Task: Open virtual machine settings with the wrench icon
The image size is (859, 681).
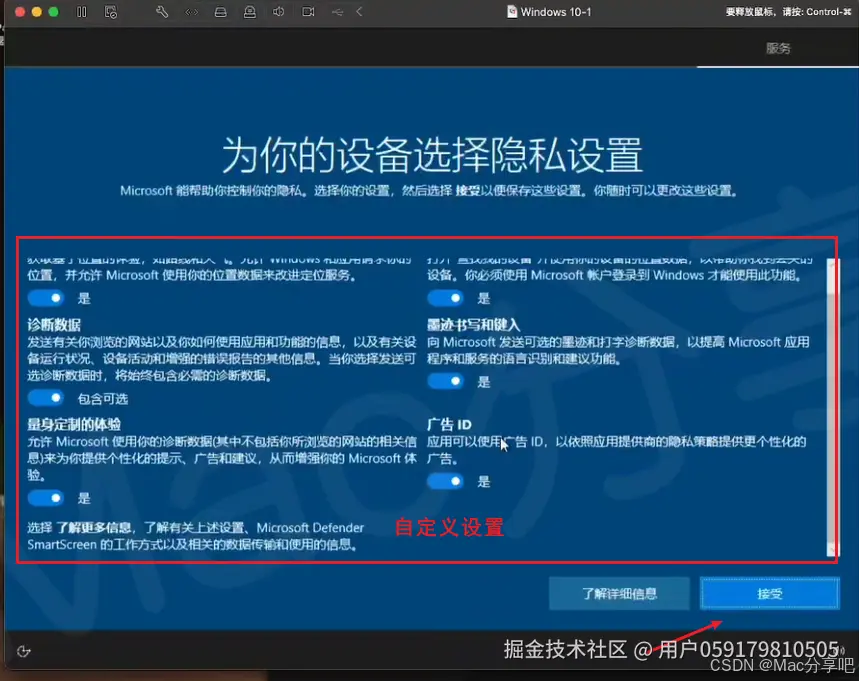Action: pos(163,12)
